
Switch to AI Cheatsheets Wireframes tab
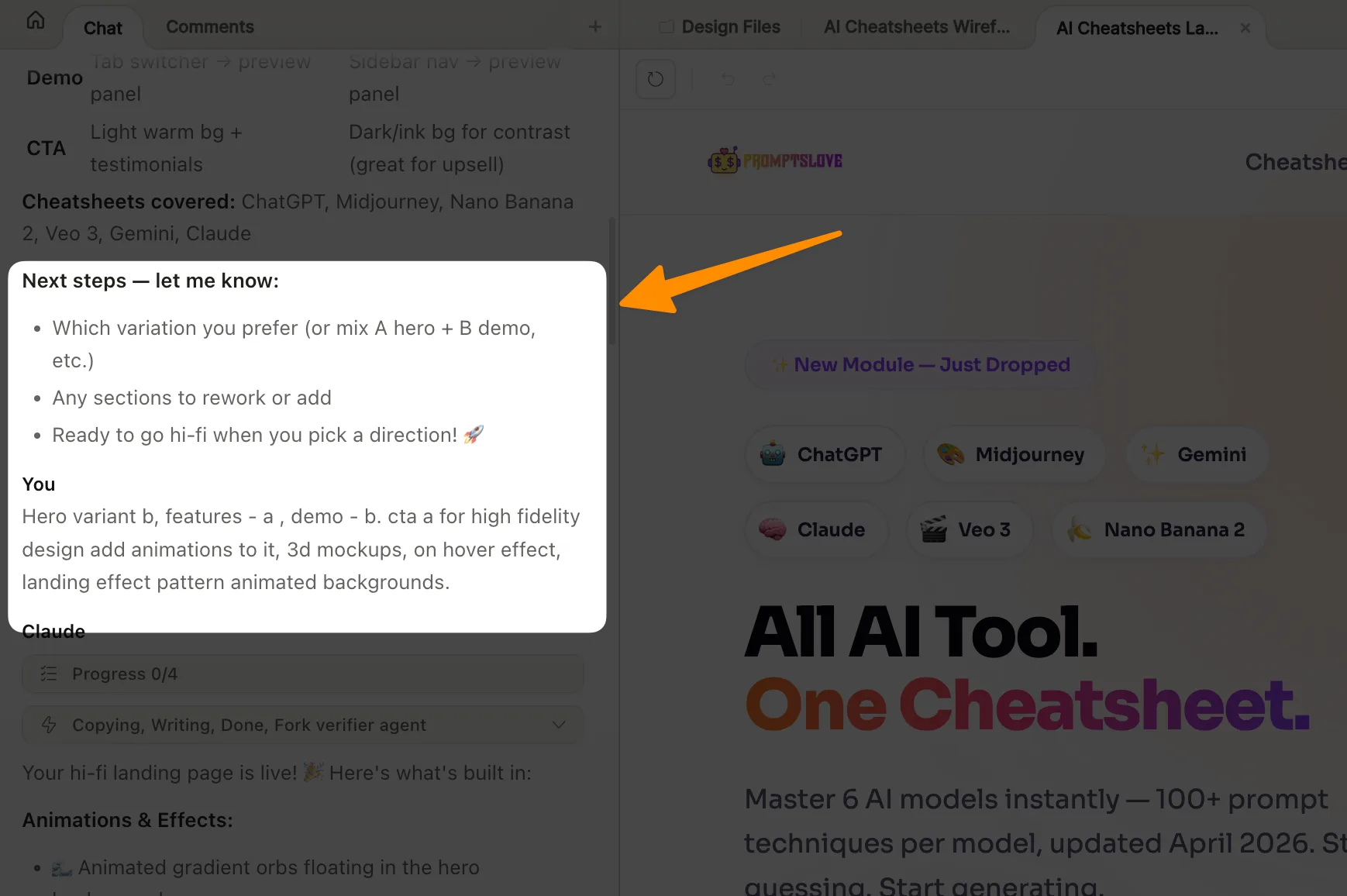pyautogui.click(x=917, y=27)
